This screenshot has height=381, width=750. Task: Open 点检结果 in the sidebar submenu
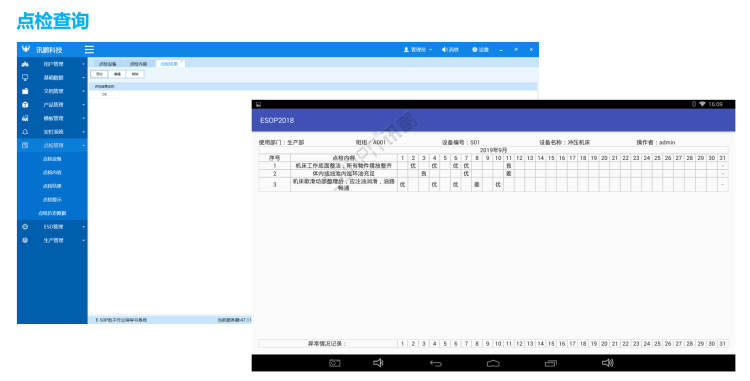[x=52, y=186]
